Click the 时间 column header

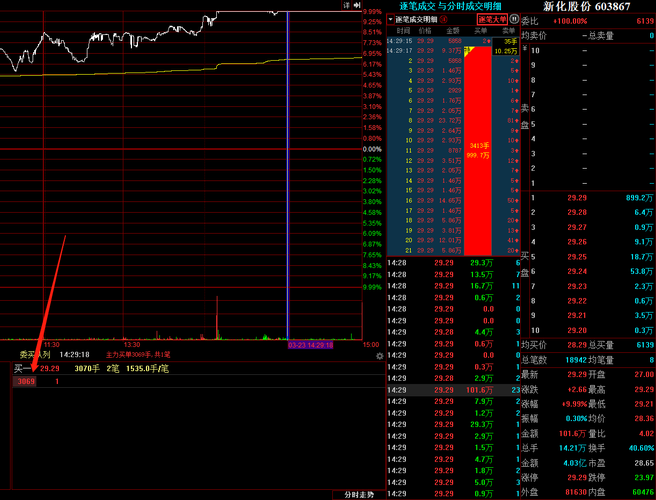[x=403, y=31]
